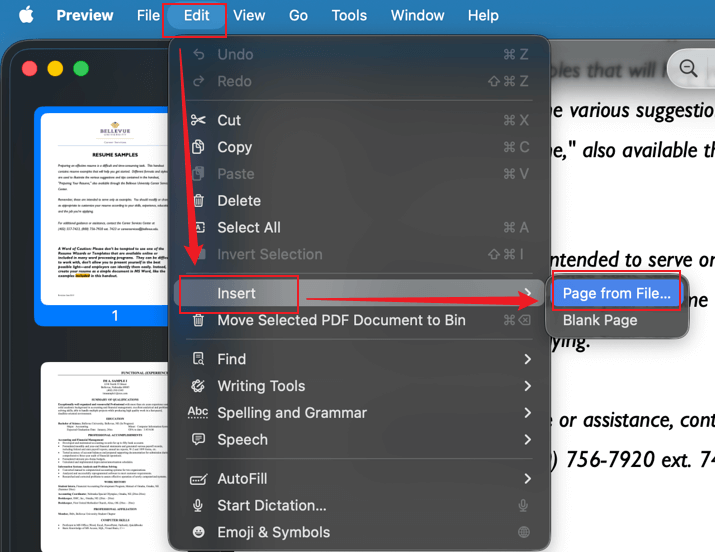Click the Redo arrow icon
Screen dimensions: 715x552
tap(198, 81)
